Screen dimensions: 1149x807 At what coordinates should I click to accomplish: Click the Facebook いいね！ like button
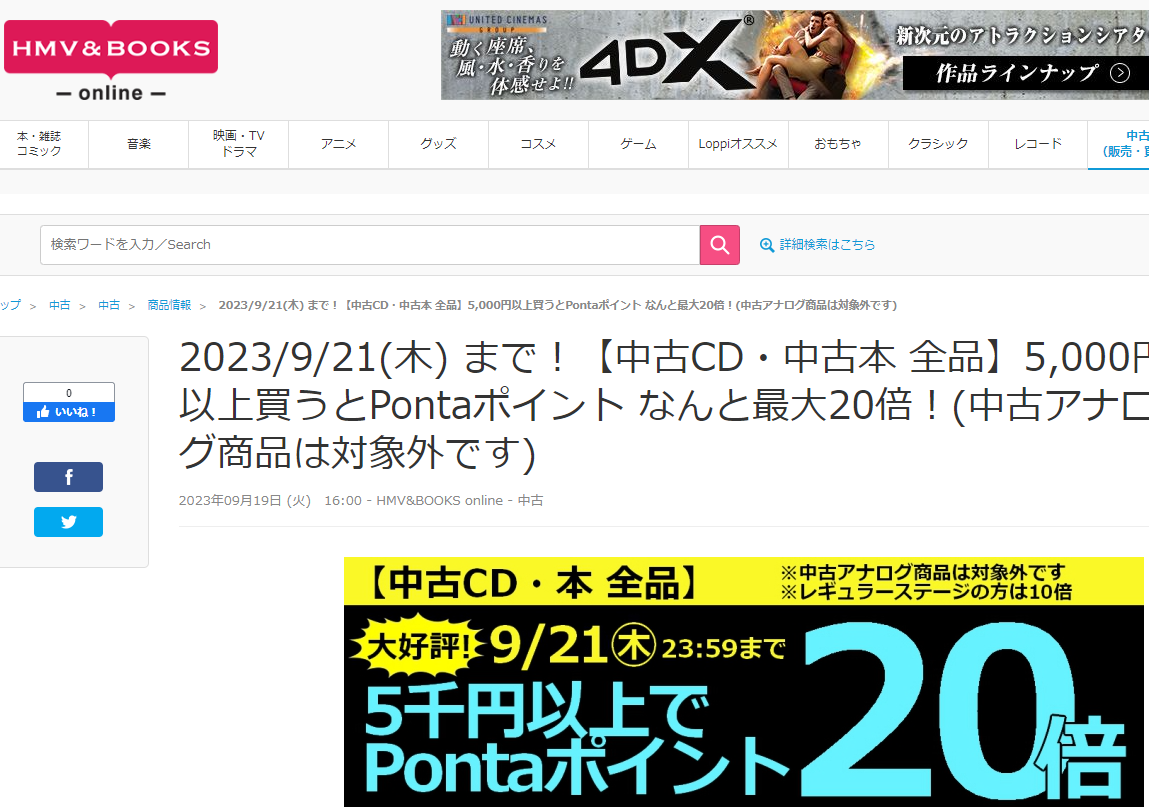(69, 412)
